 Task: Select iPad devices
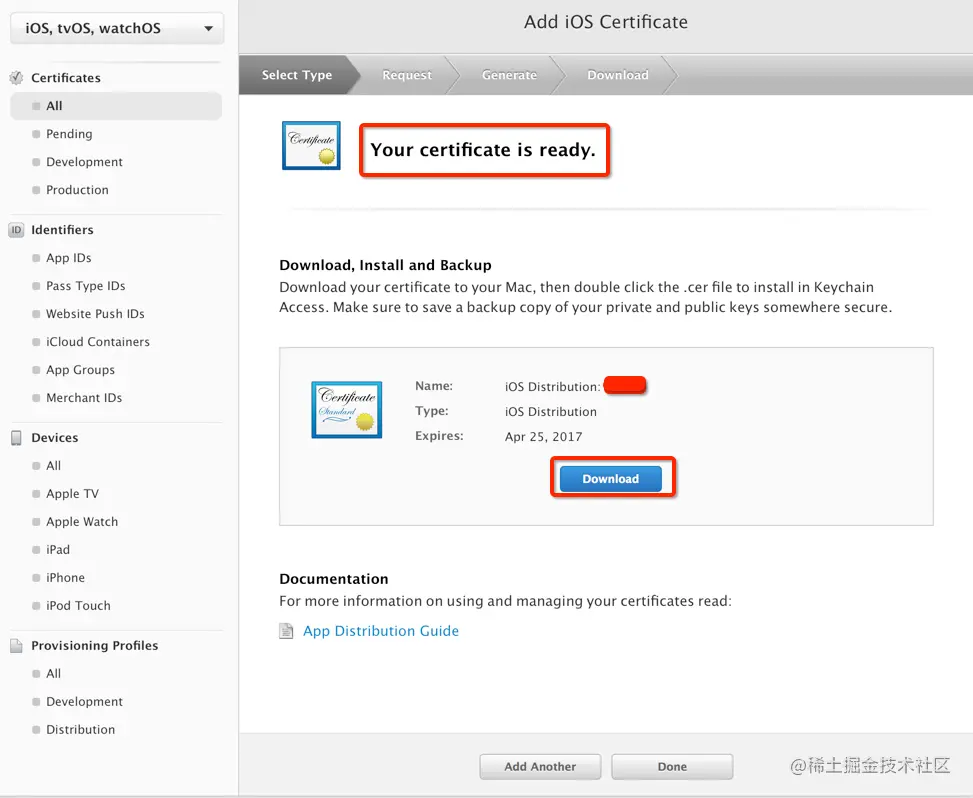(58, 550)
